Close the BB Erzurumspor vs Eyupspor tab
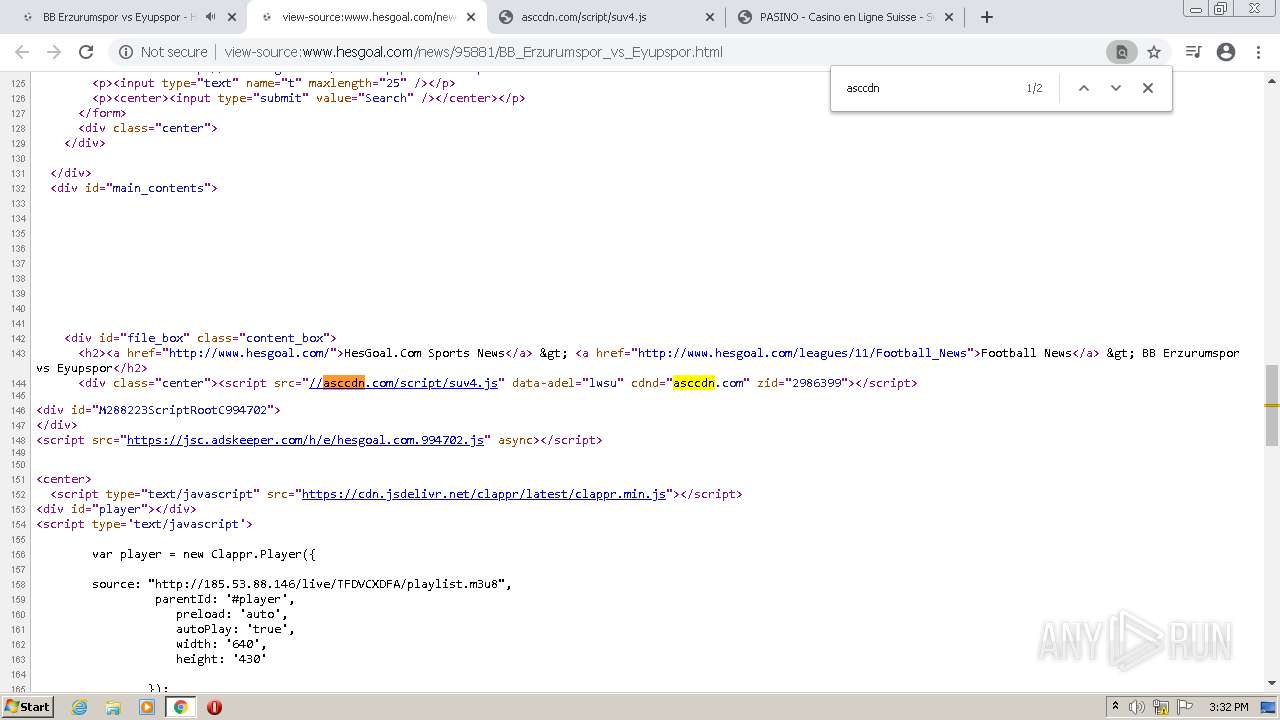This screenshot has width=1280, height=720. [232, 17]
